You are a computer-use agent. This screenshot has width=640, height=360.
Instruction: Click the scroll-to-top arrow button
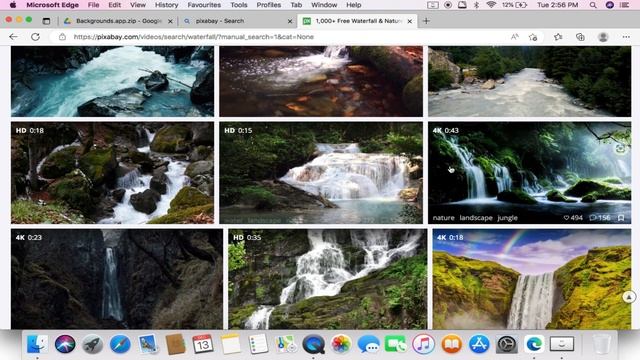point(629,297)
